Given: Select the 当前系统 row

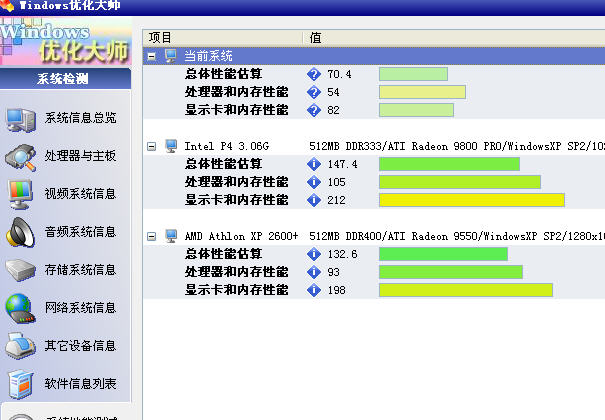Looking at the screenshot, I should 374,56.
